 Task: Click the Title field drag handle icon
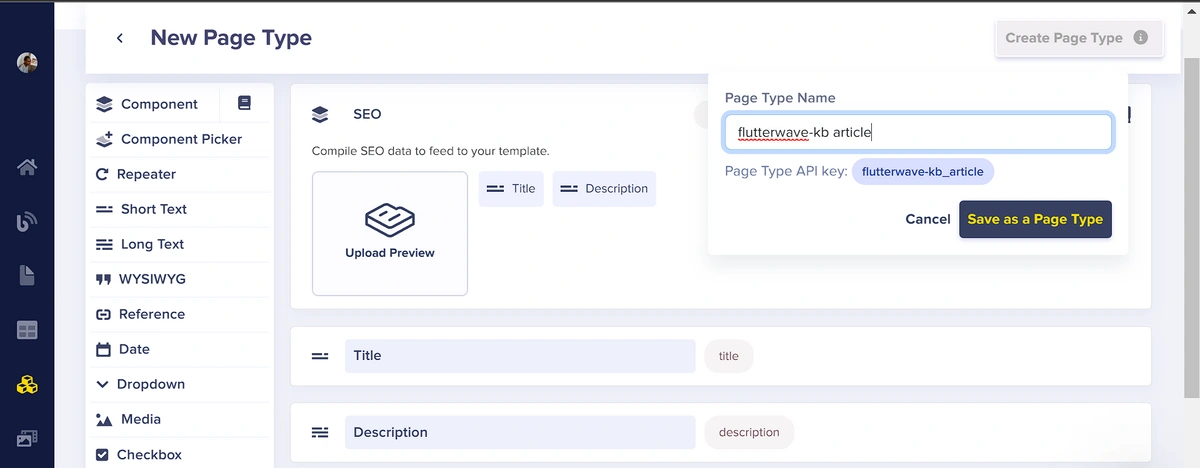tap(320, 356)
